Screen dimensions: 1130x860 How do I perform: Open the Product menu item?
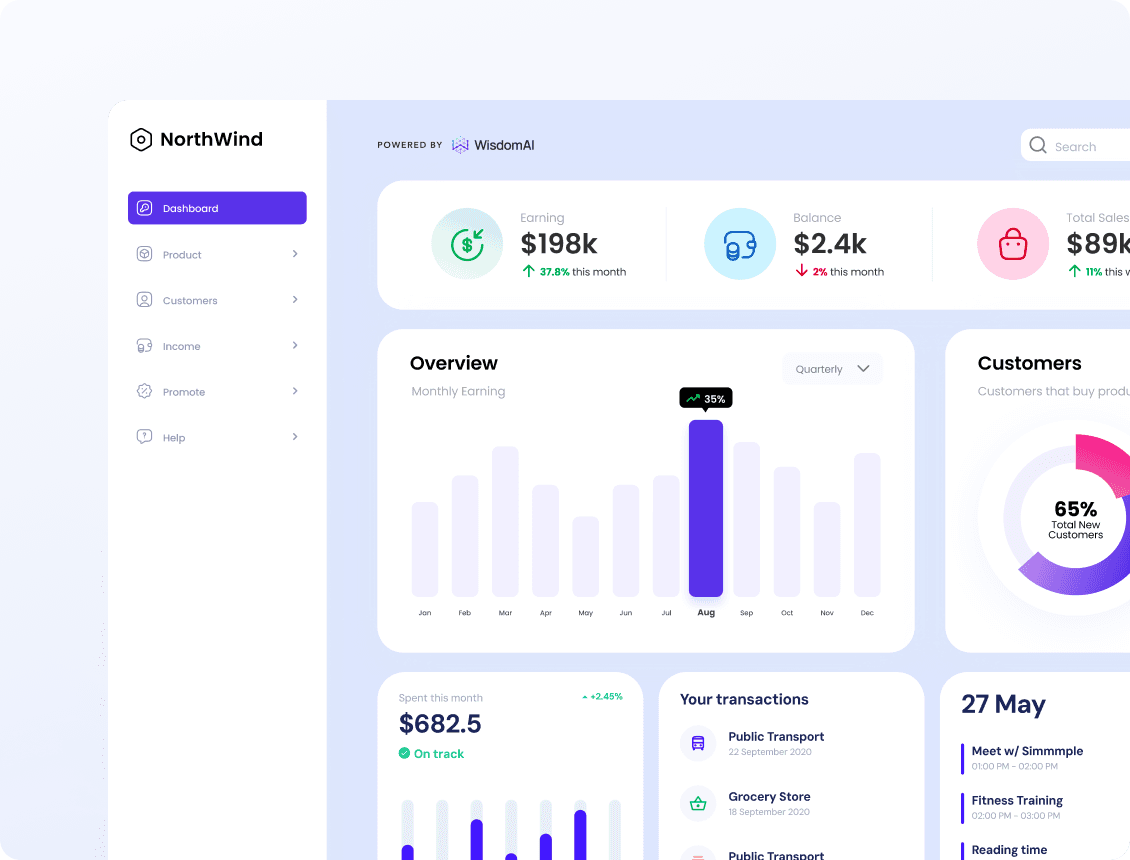tap(217, 254)
